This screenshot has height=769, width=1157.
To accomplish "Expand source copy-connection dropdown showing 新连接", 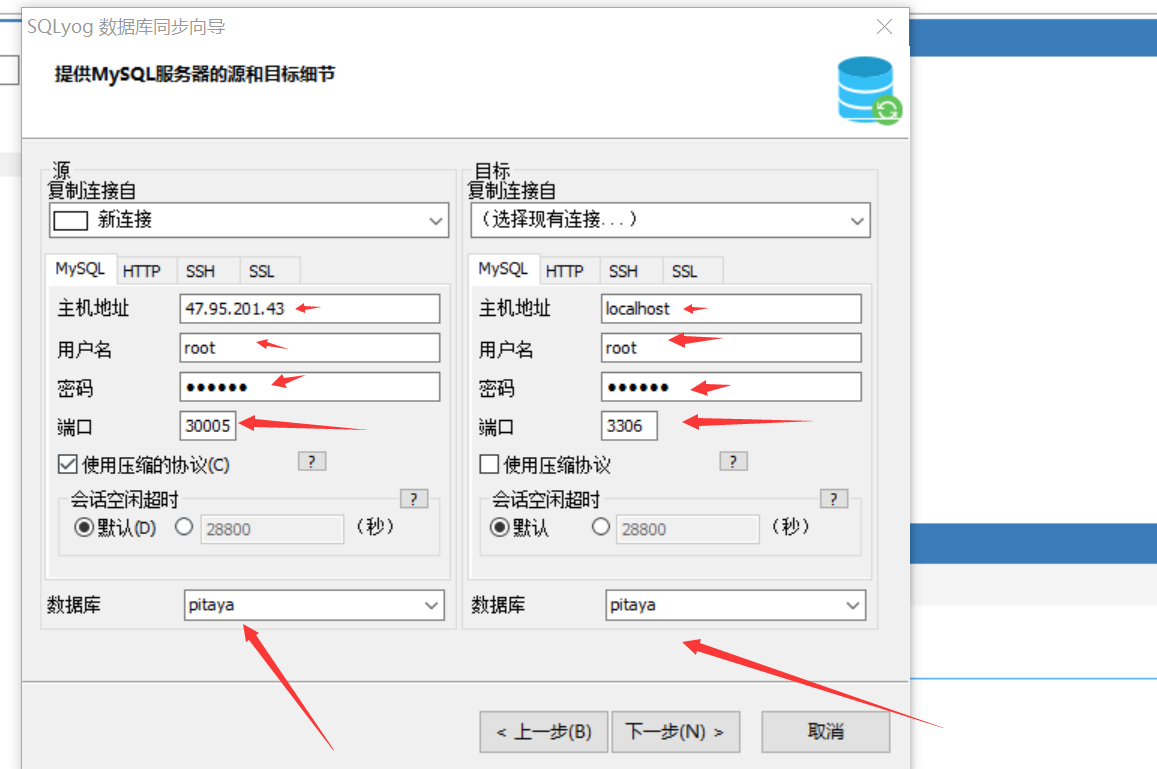I will (249, 220).
